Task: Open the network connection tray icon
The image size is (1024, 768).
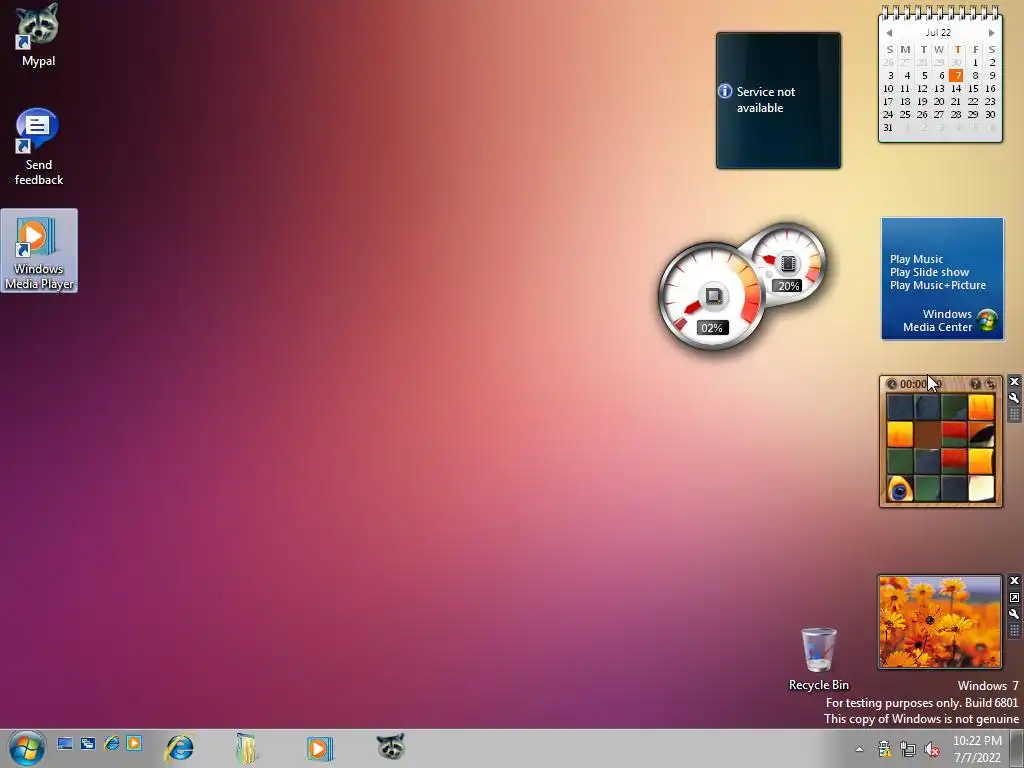Action: (908, 749)
